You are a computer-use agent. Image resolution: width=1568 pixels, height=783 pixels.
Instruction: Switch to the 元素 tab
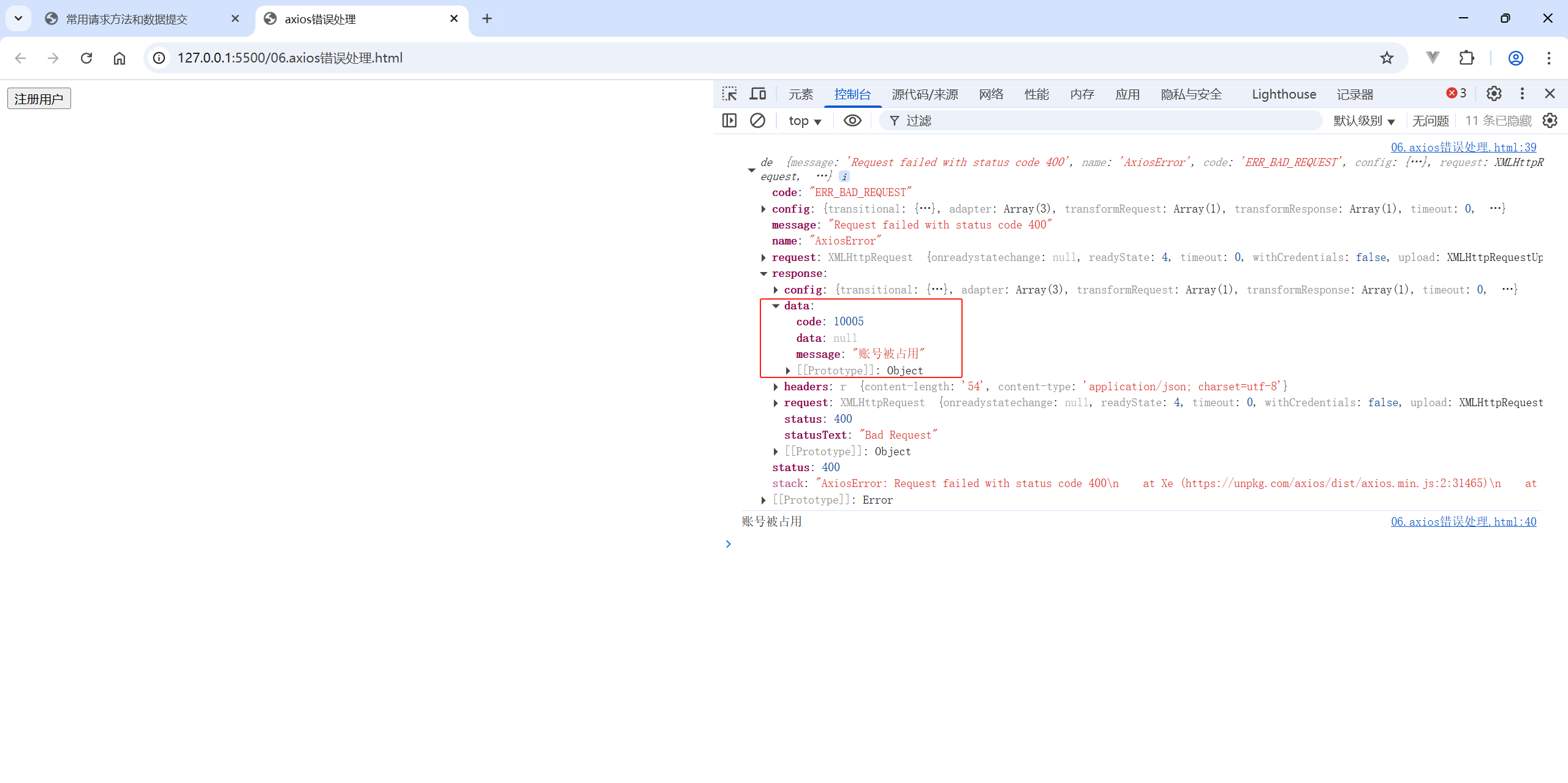[800, 94]
